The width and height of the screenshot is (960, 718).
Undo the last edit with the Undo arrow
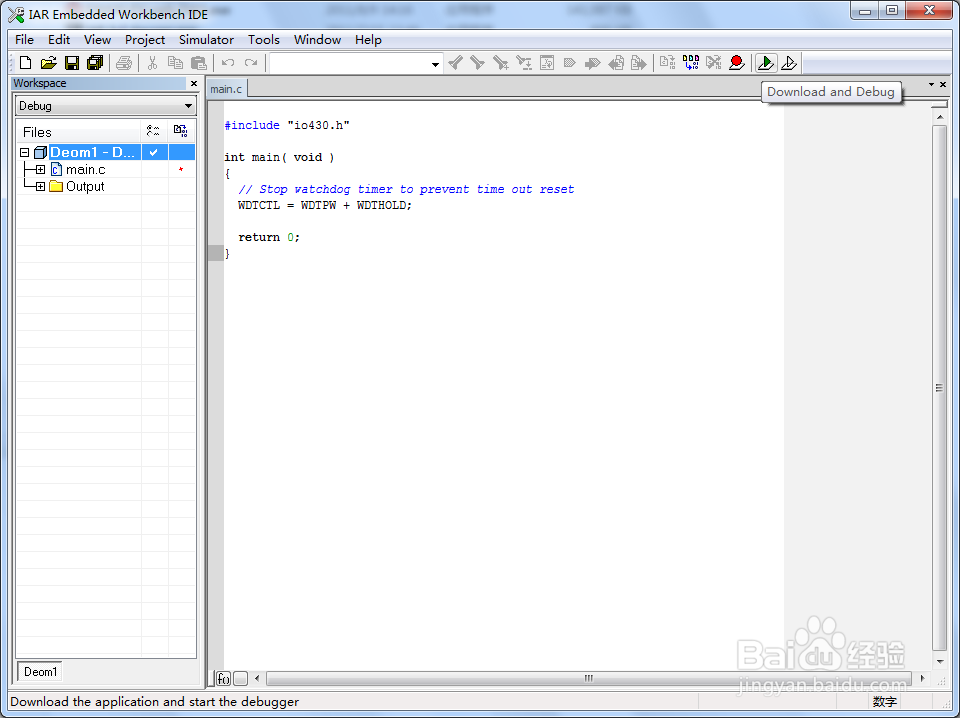[x=228, y=62]
